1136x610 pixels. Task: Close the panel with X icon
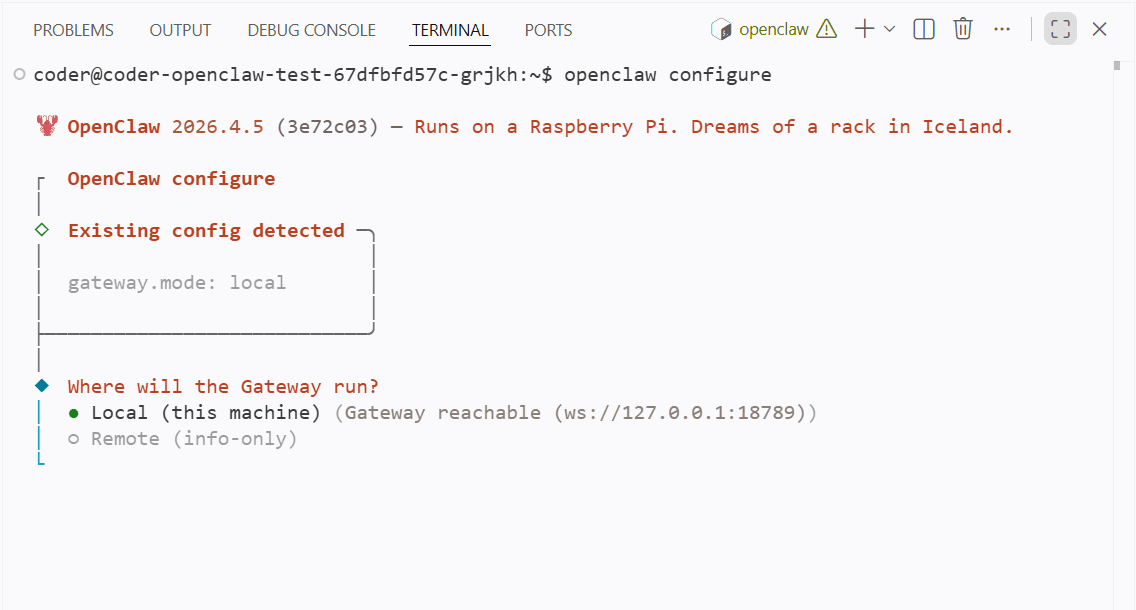1099,29
